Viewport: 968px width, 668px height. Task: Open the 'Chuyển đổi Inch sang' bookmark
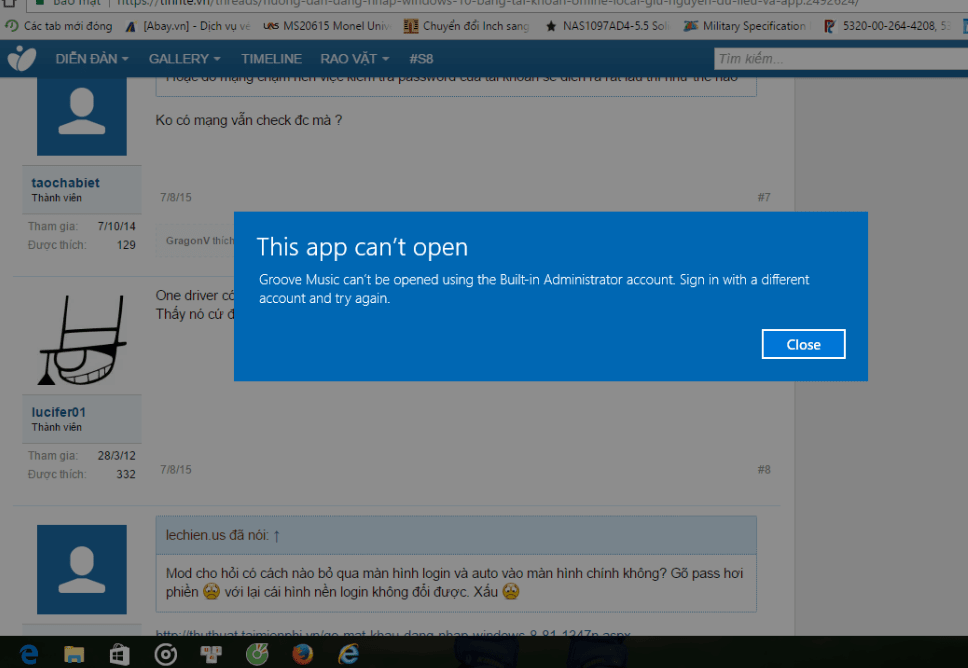467,26
